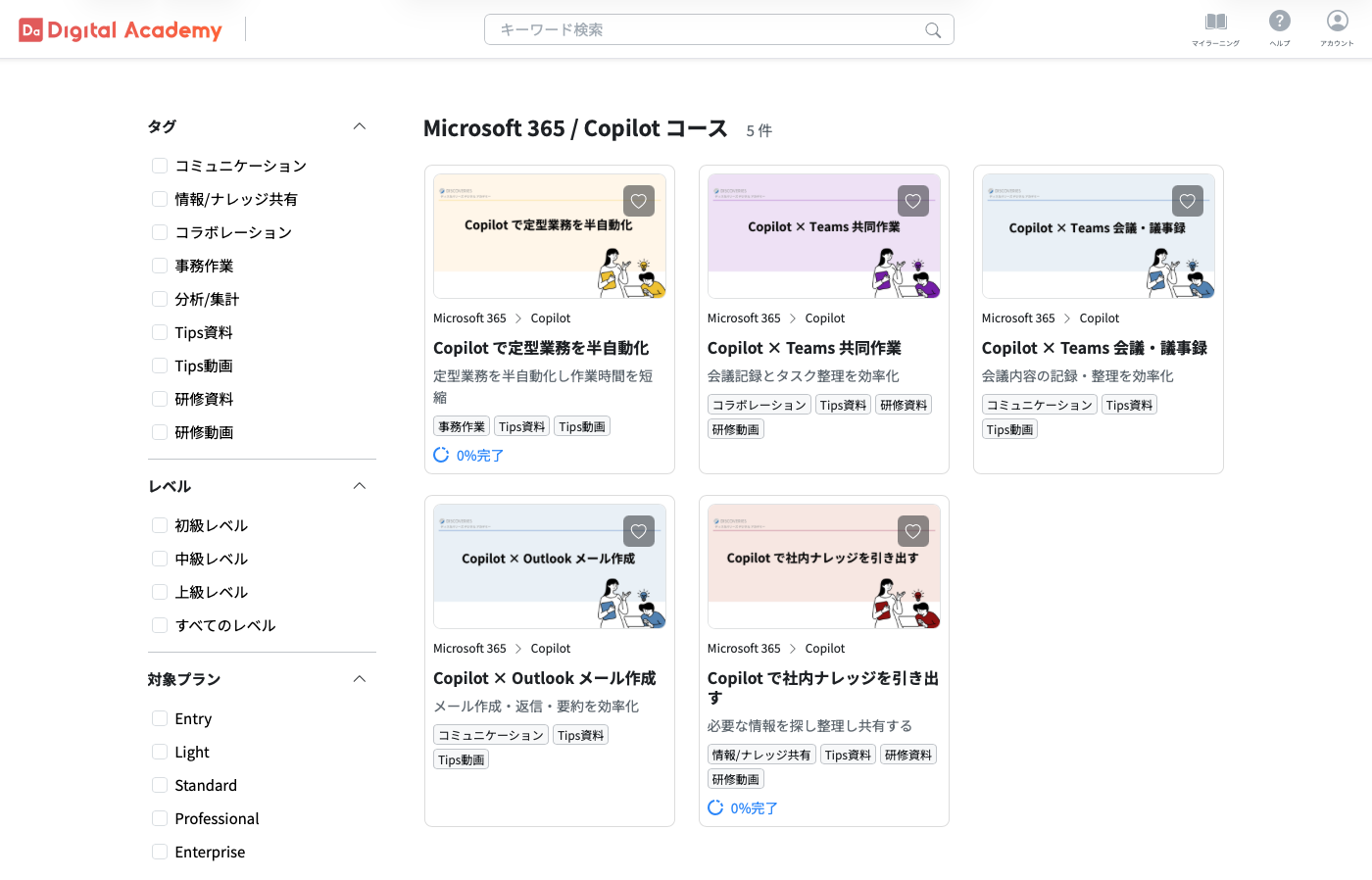Favorite the Copilot × Teams 会議・議事録 course

tap(1188, 201)
